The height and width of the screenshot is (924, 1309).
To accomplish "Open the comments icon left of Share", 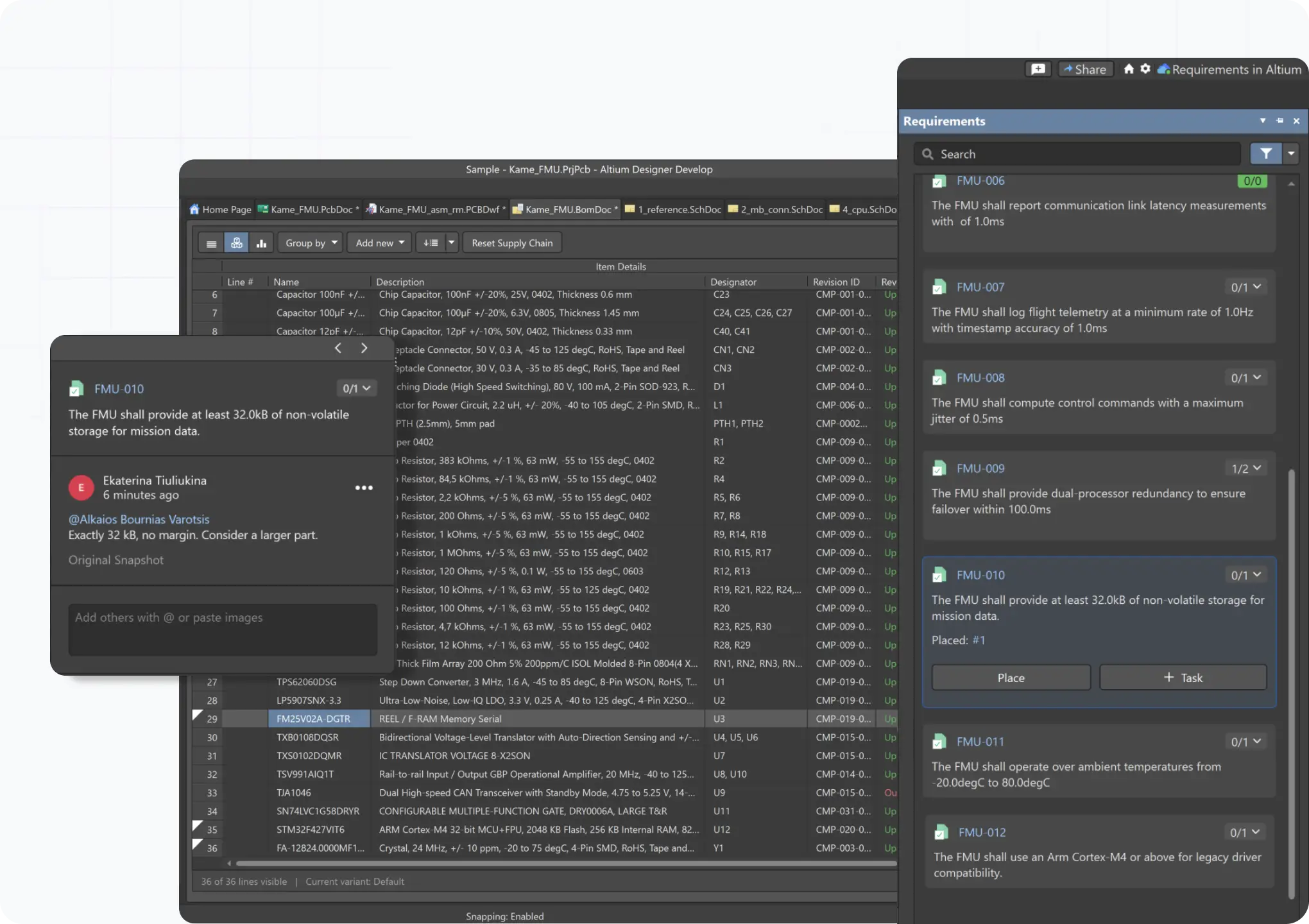I will click(x=1038, y=69).
